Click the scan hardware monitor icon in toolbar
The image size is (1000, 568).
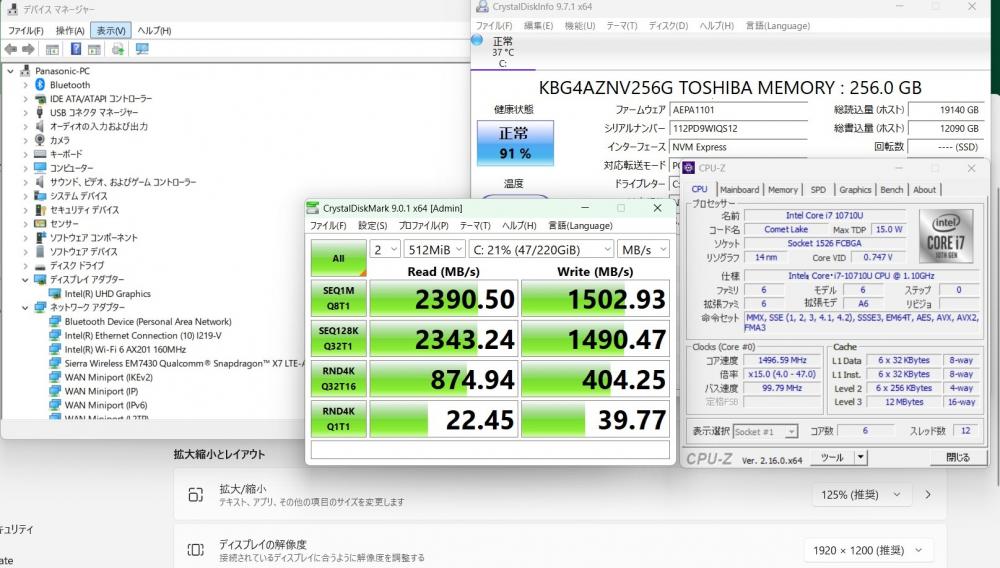[142, 49]
